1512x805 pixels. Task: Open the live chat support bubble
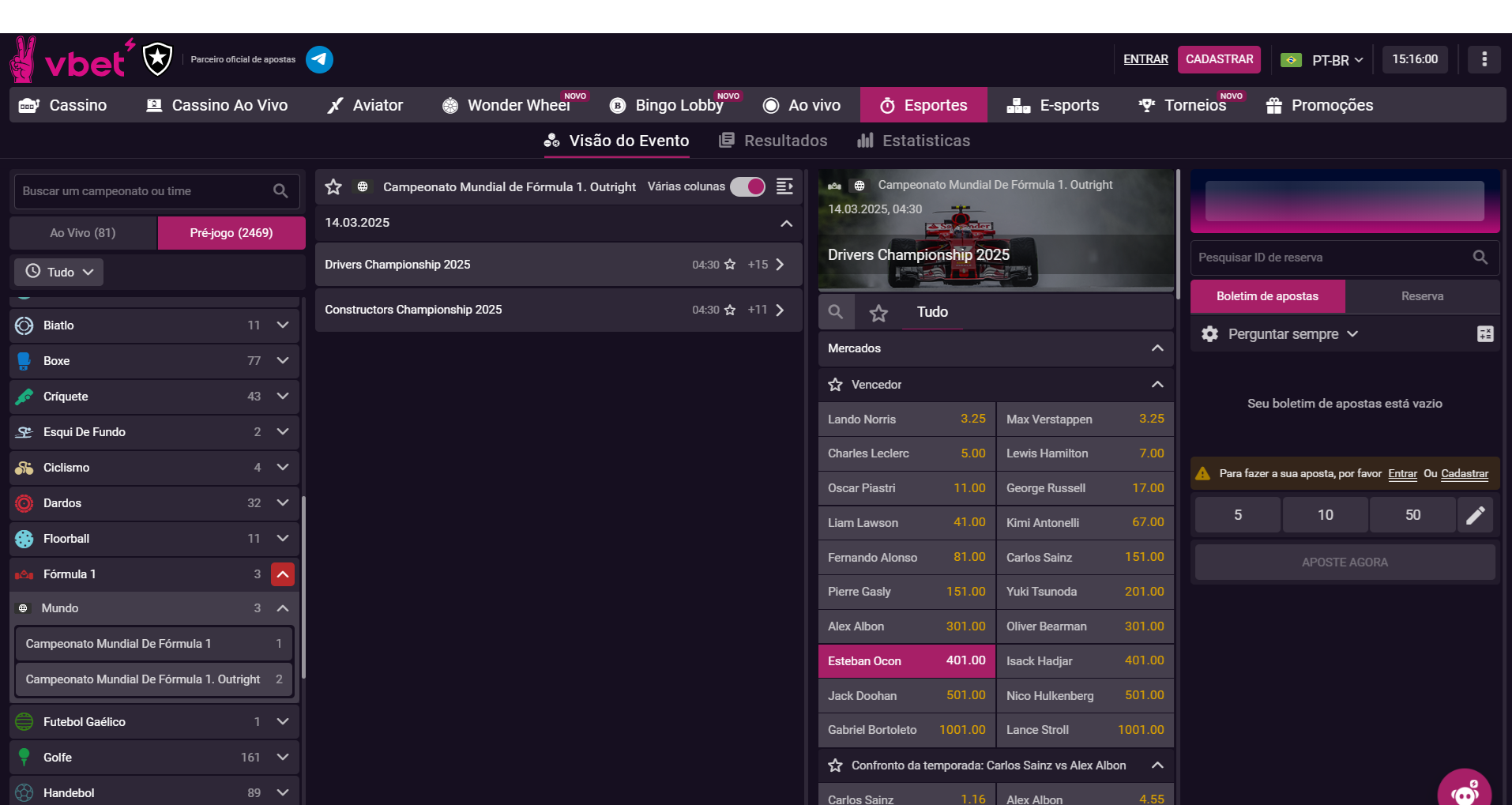click(1464, 792)
